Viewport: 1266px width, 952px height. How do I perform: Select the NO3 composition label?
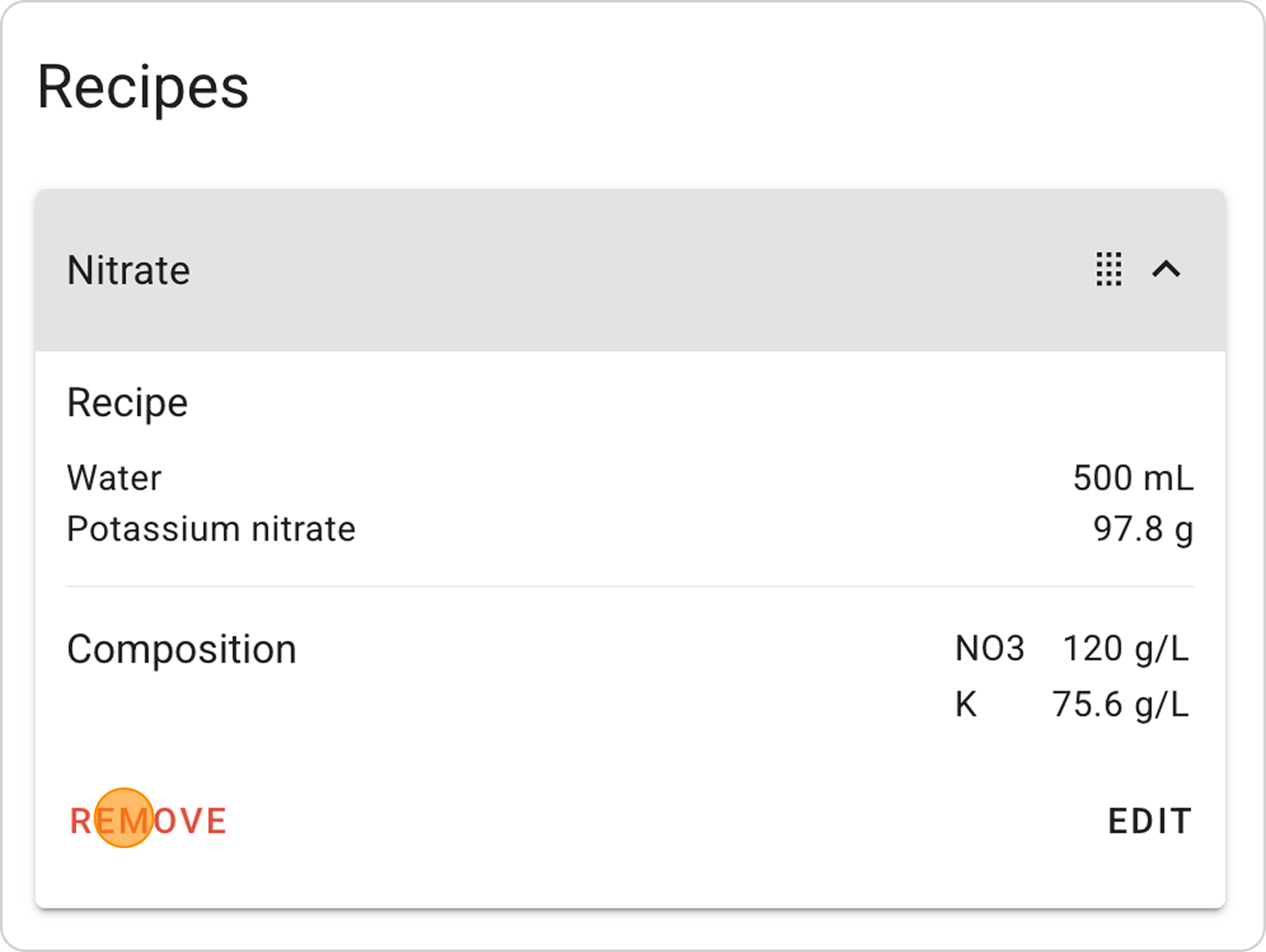tap(989, 649)
